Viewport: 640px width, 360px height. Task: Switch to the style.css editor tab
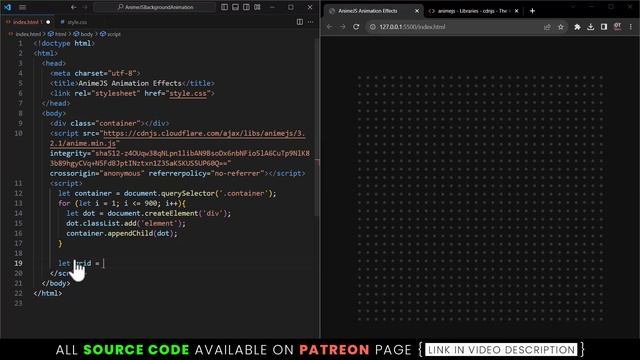[74, 22]
